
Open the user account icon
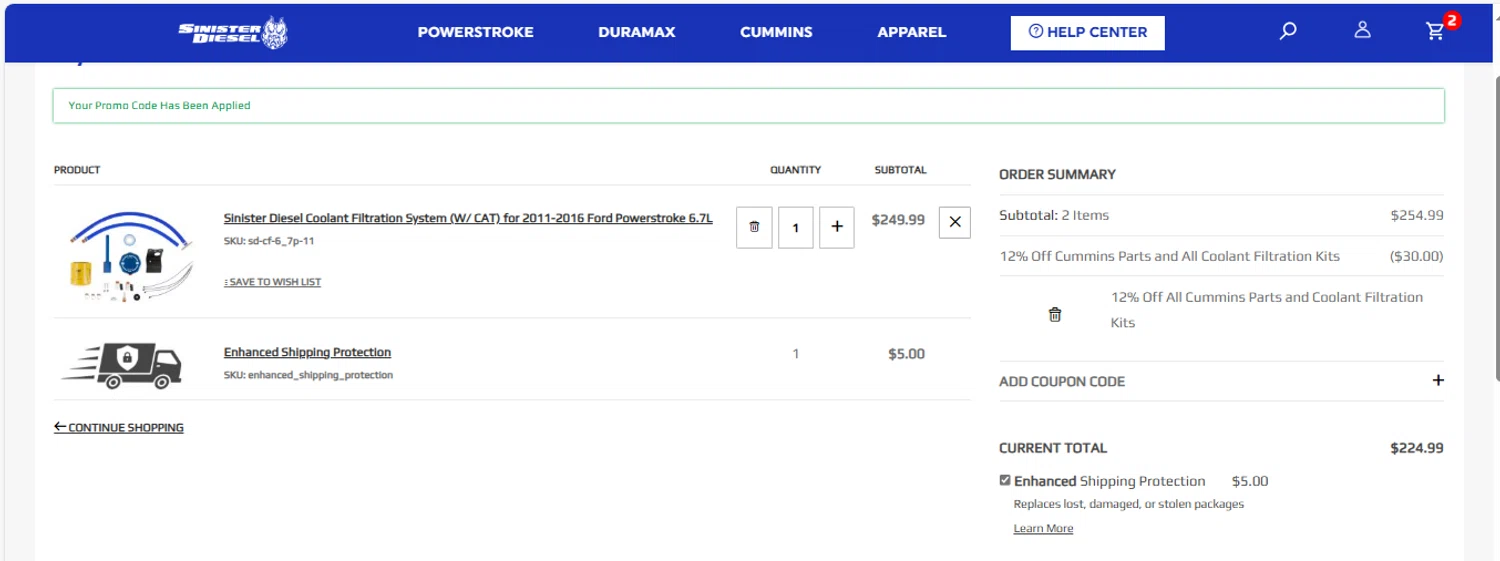click(1362, 31)
